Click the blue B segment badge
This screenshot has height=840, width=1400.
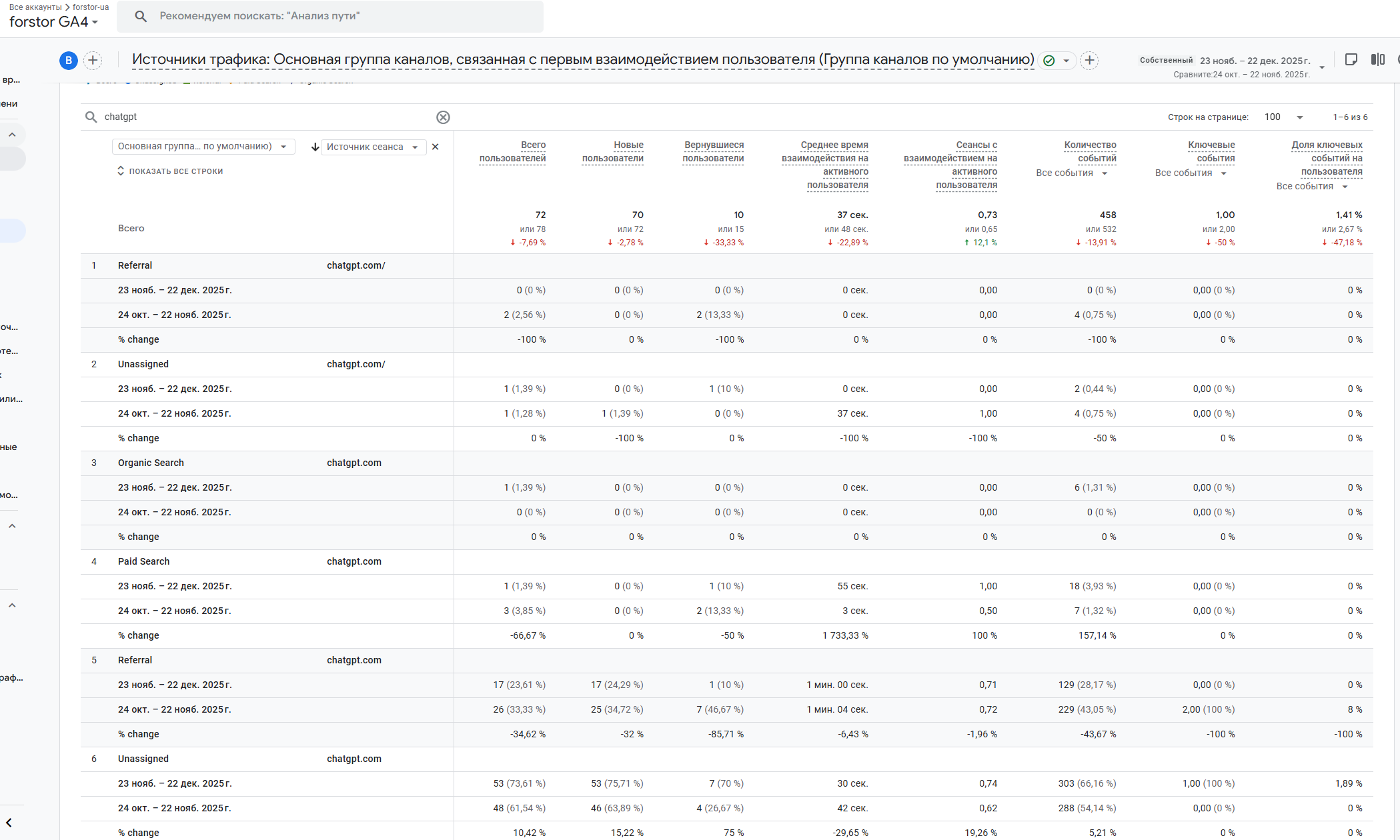68,61
